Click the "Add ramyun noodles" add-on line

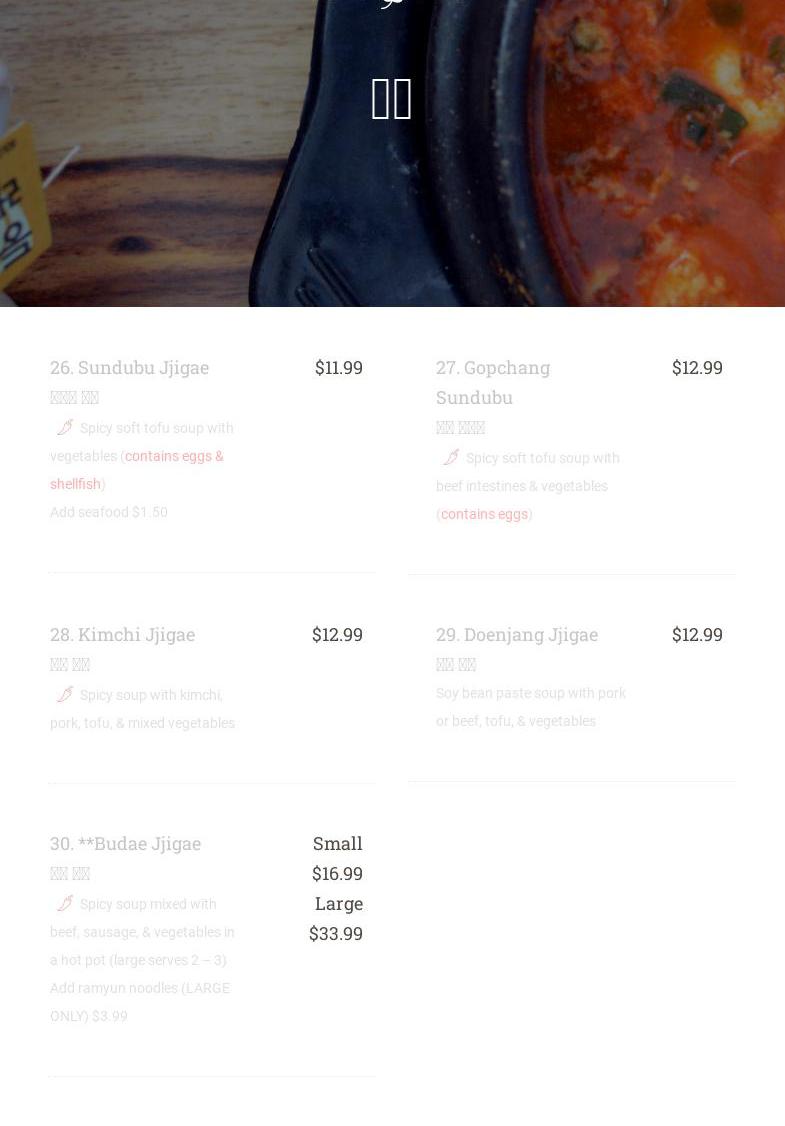pyautogui.click(x=140, y=1002)
